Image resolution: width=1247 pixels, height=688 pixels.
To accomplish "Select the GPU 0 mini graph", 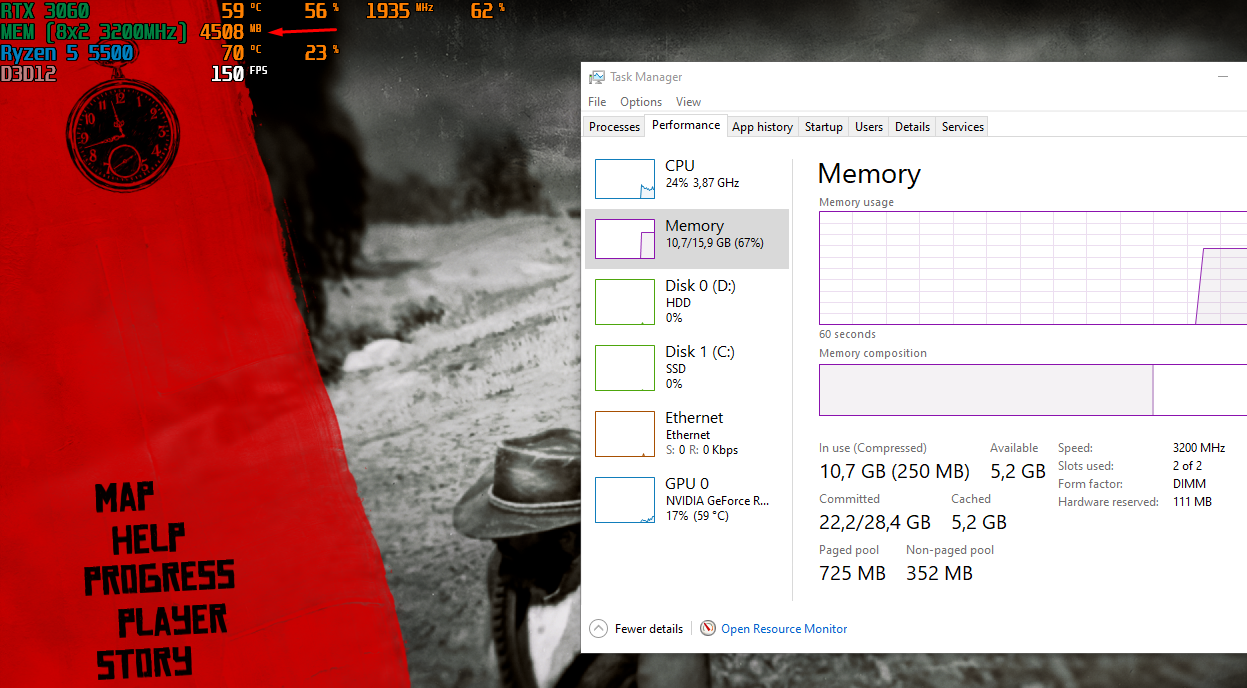I will pyautogui.click(x=625, y=500).
